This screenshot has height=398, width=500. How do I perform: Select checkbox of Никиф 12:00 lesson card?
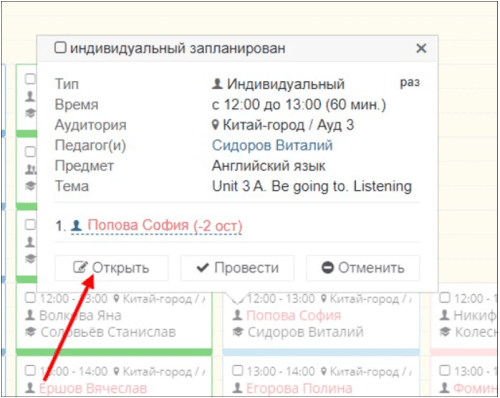(x=445, y=297)
